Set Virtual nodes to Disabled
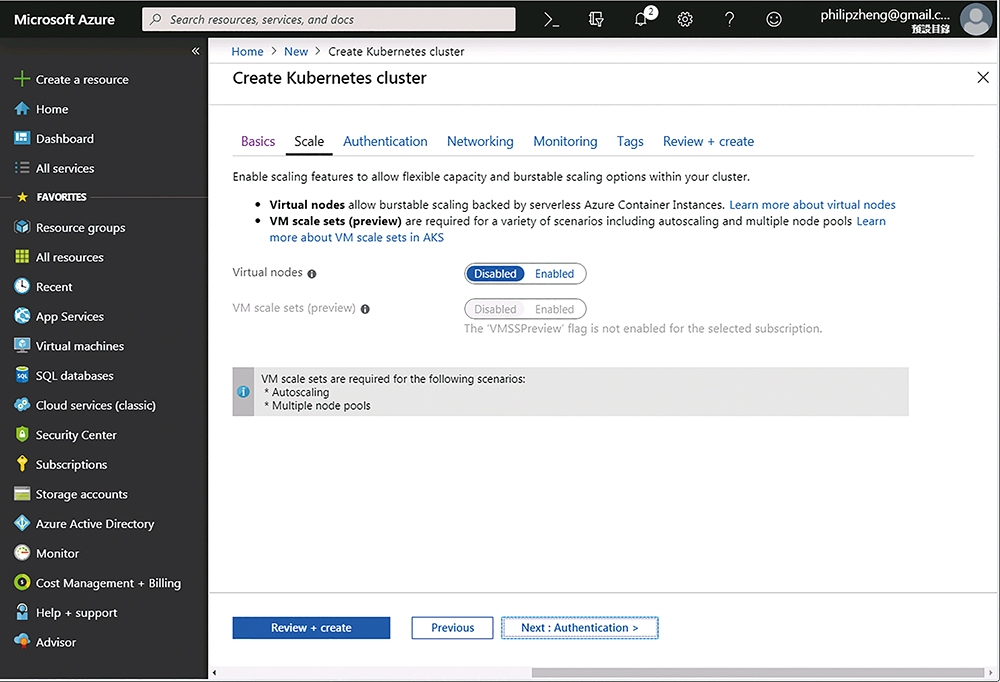Screen dimensions: 1000x682 tap(495, 274)
